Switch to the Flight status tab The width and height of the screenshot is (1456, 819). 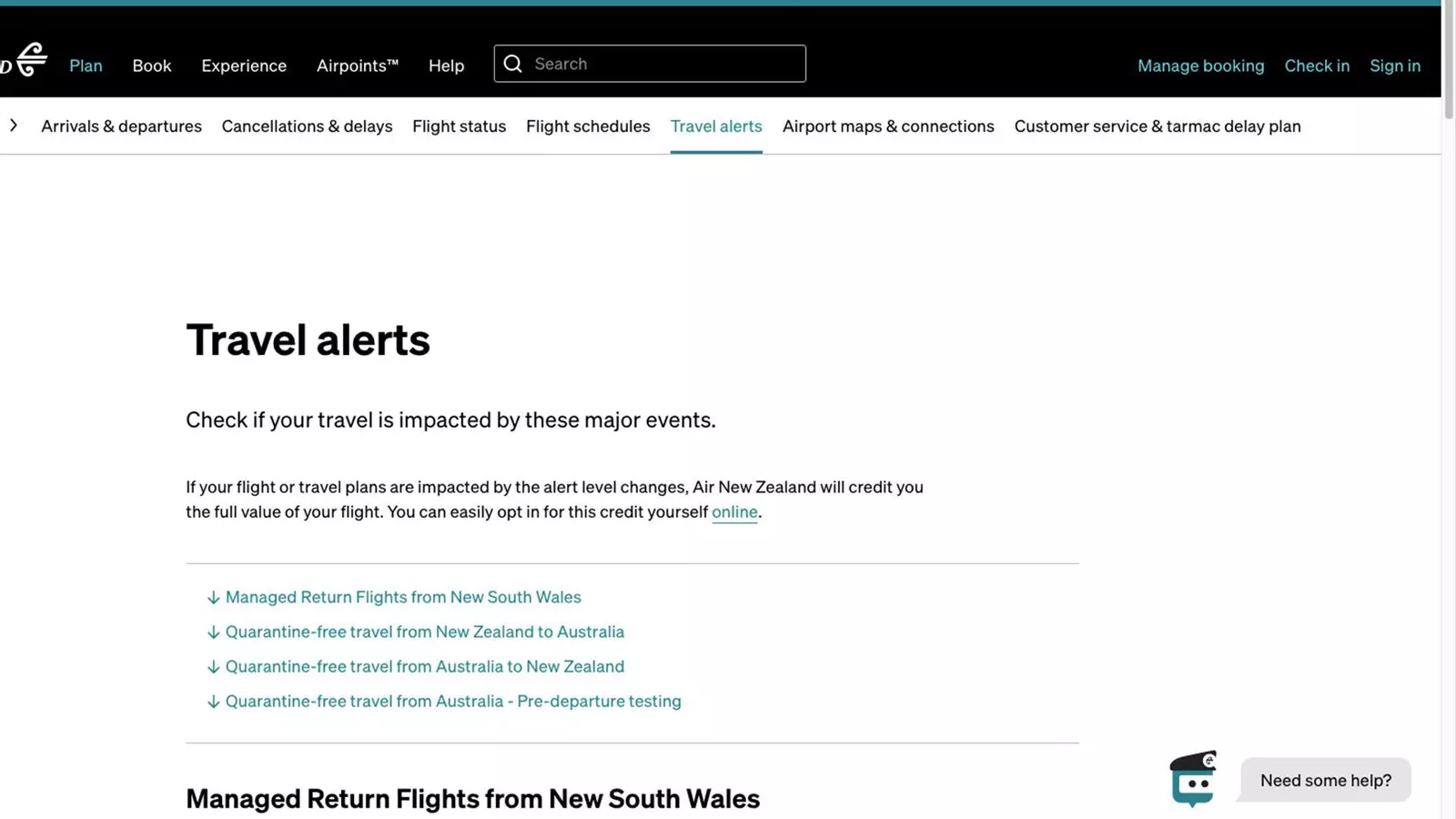point(459,126)
